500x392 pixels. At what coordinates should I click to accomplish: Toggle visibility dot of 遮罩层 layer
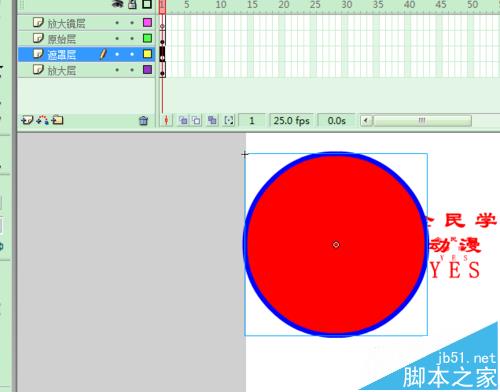coord(117,54)
